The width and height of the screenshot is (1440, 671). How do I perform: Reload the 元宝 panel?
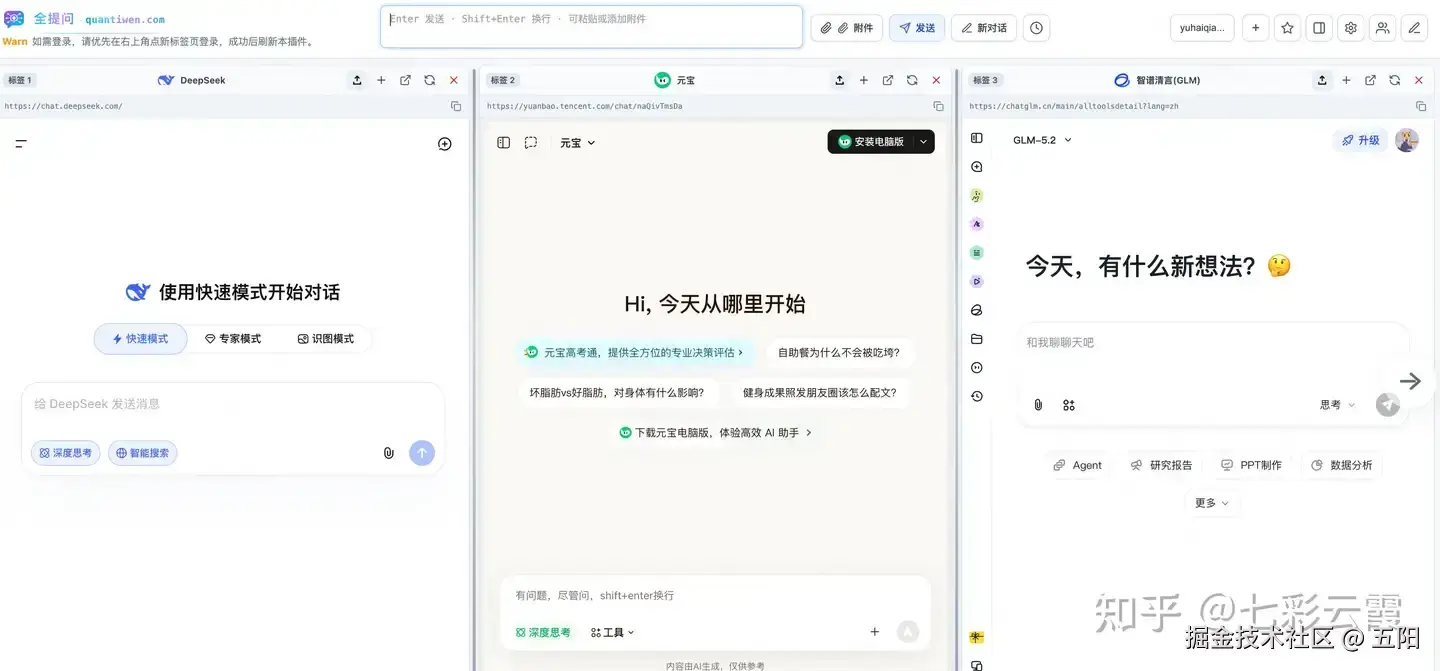[x=912, y=80]
